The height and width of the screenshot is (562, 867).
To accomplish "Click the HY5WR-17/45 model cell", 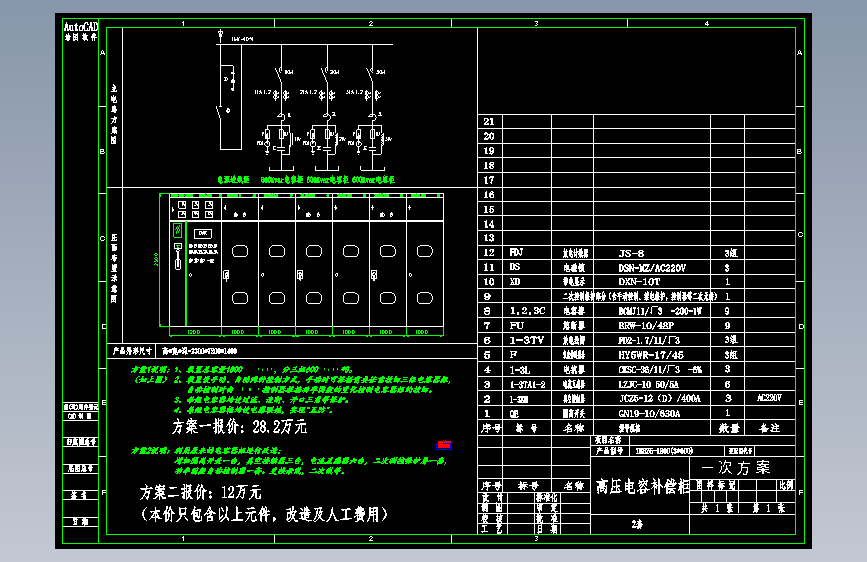I will (651, 355).
